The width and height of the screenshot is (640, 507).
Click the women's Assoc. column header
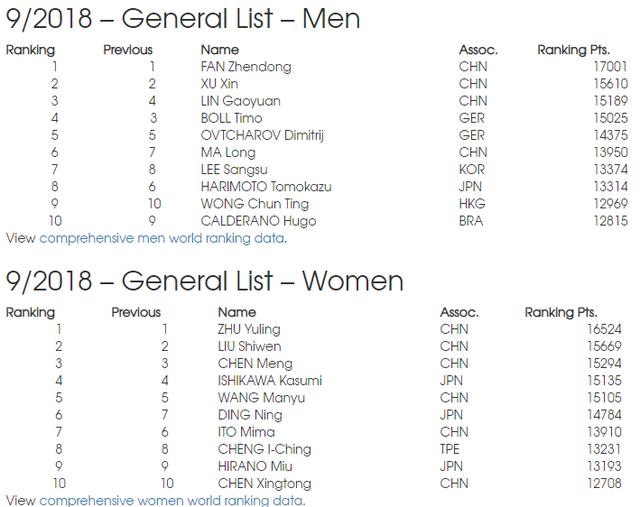coord(459,312)
